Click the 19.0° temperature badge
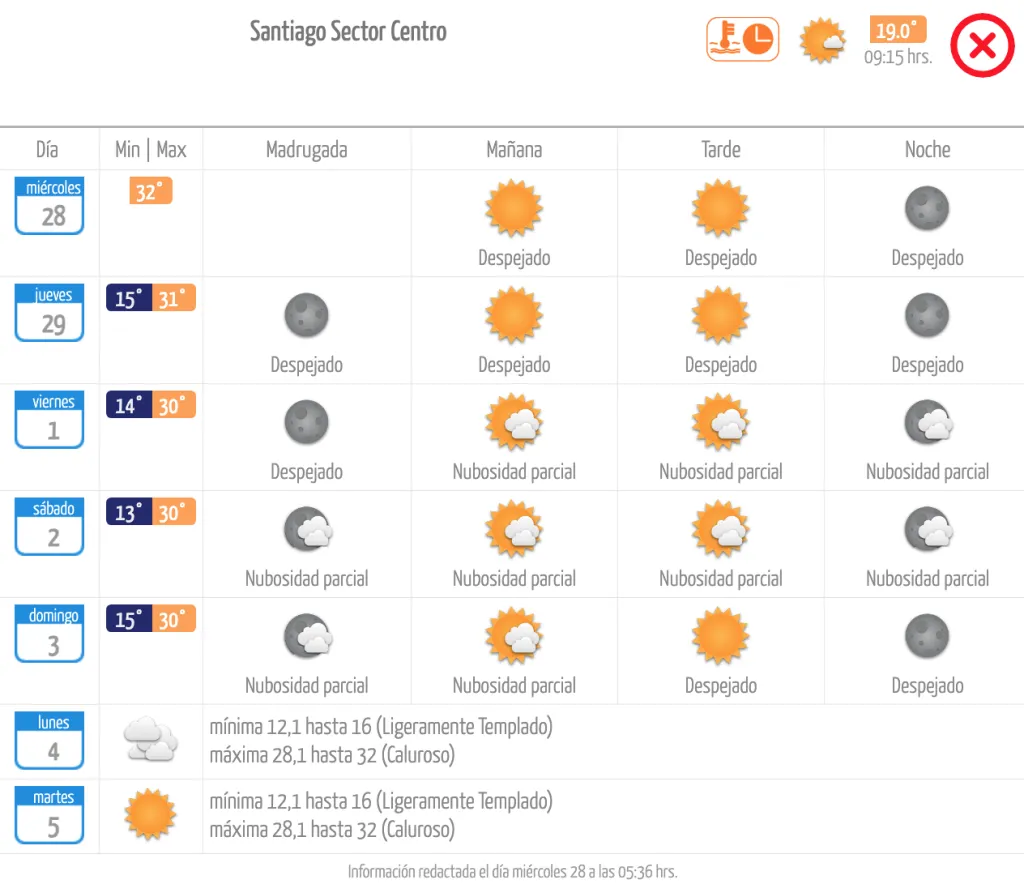The image size is (1024, 884). pyautogui.click(x=897, y=31)
